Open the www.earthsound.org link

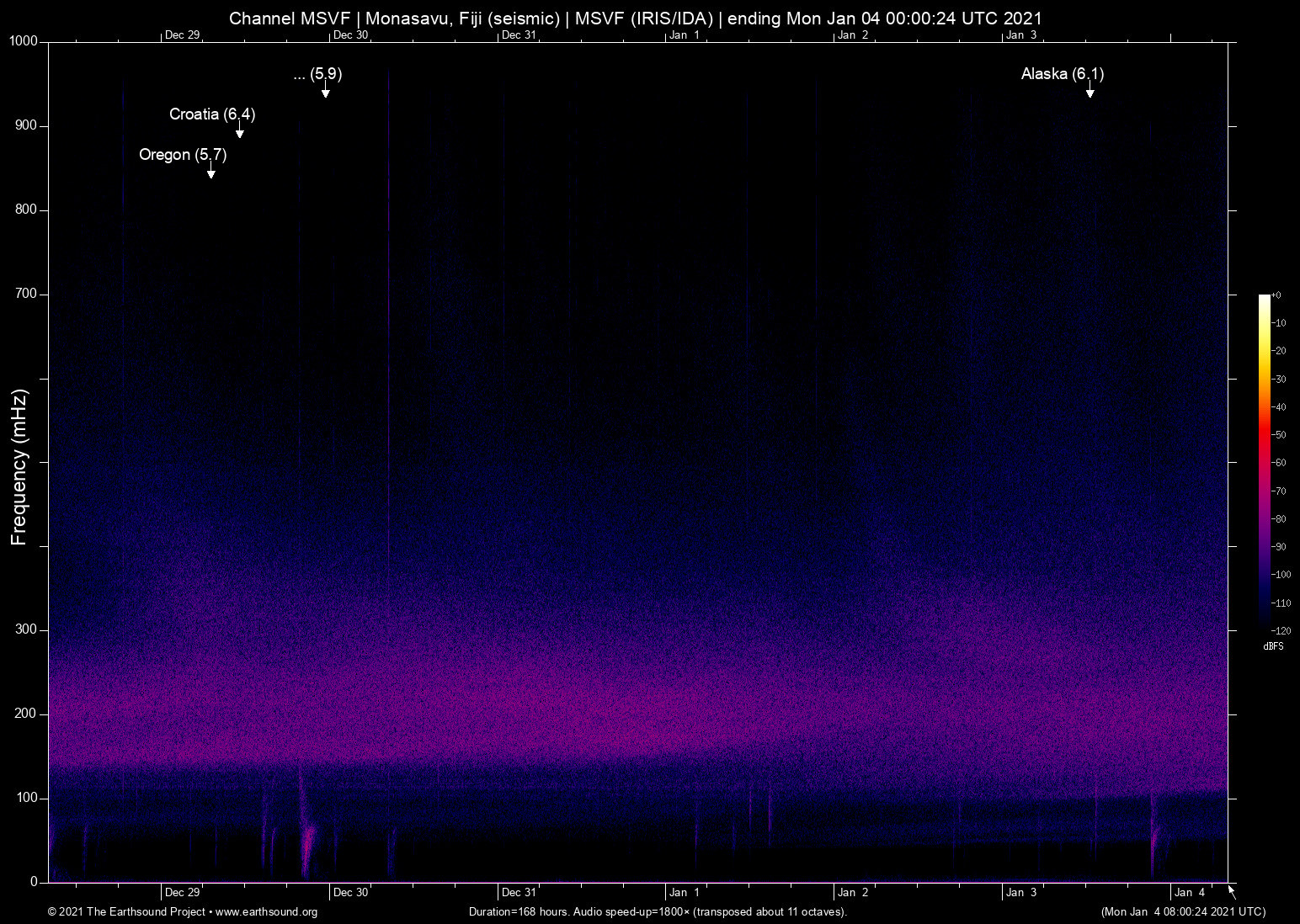click(266, 912)
